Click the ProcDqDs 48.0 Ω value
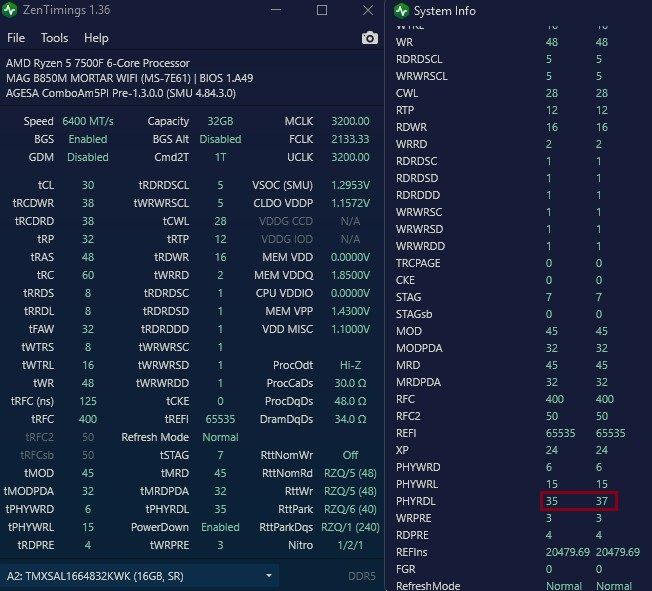The width and height of the screenshot is (652, 591). (x=350, y=401)
